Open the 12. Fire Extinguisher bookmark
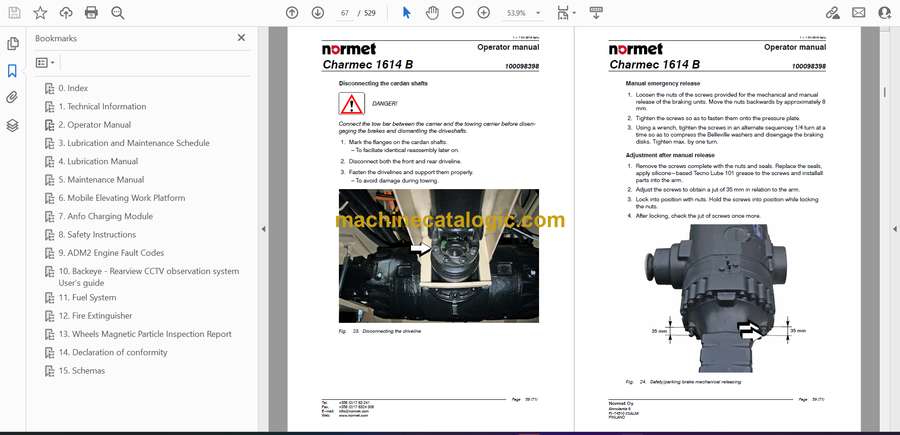 pos(95,316)
